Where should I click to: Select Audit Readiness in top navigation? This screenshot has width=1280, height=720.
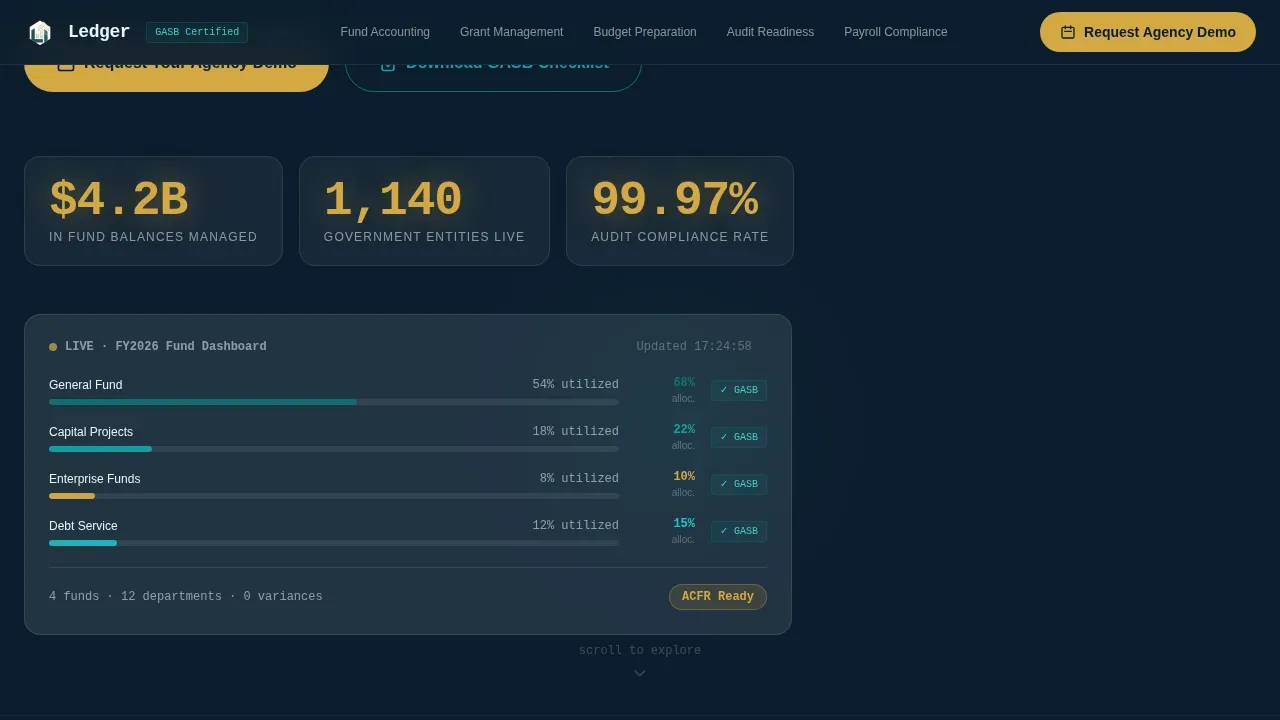tap(770, 32)
